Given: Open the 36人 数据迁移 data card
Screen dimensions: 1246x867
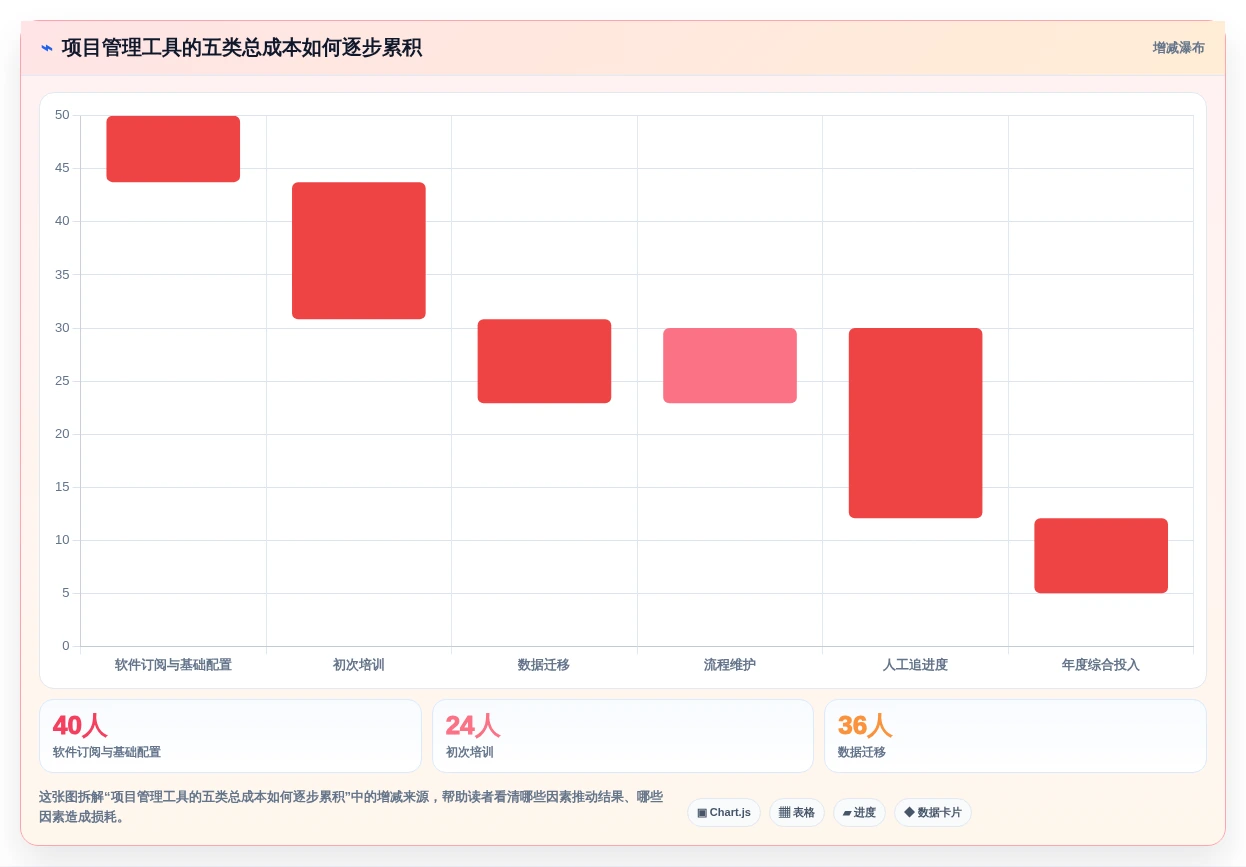Looking at the screenshot, I should pos(1015,736).
